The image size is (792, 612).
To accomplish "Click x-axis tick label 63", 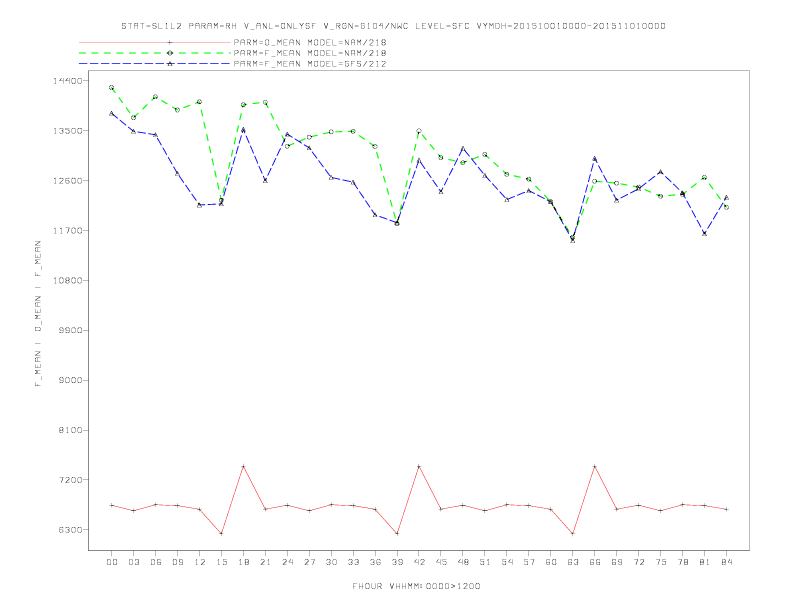I will click(573, 562).
